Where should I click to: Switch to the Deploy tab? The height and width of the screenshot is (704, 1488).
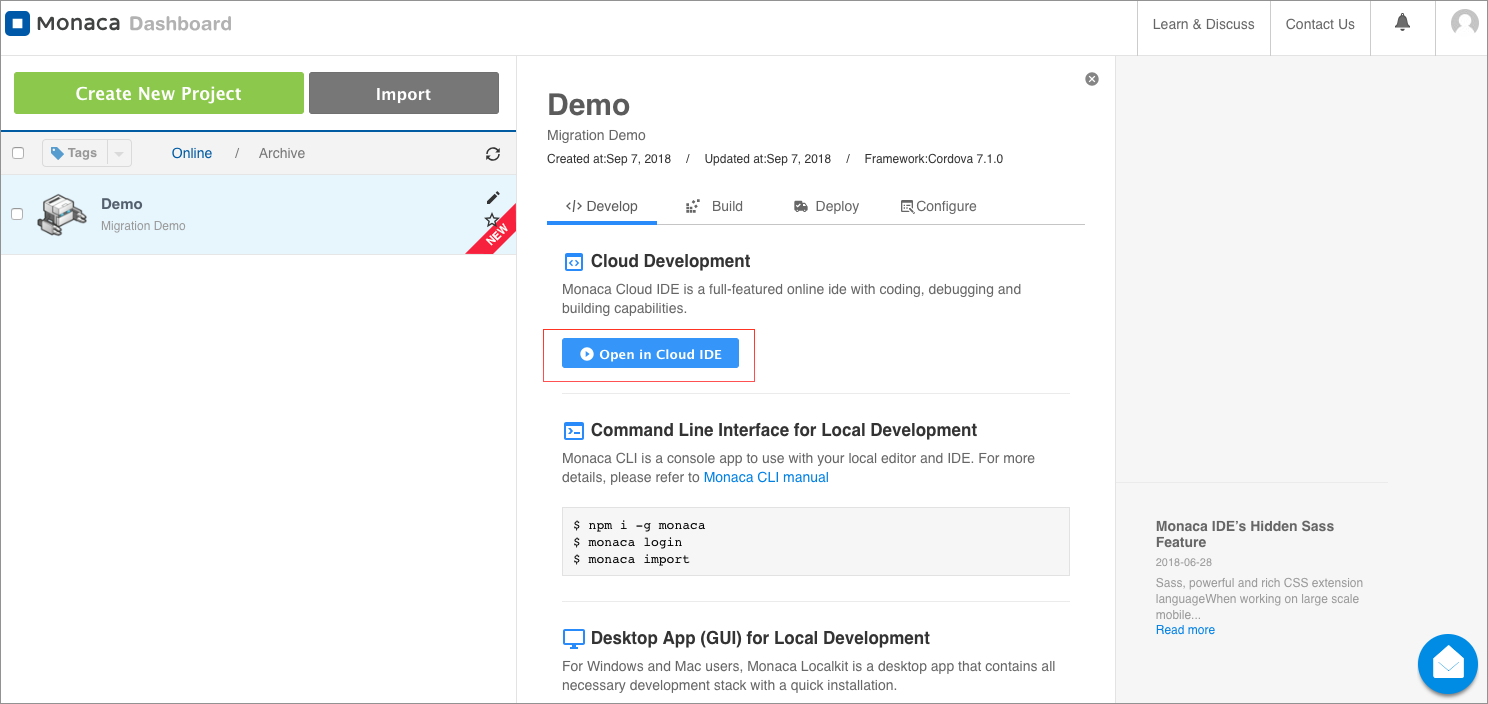pos(826,206)
